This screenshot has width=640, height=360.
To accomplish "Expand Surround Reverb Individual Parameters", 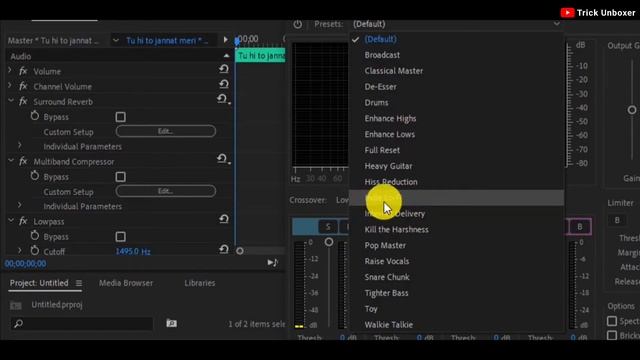I will tap(20, 145).
